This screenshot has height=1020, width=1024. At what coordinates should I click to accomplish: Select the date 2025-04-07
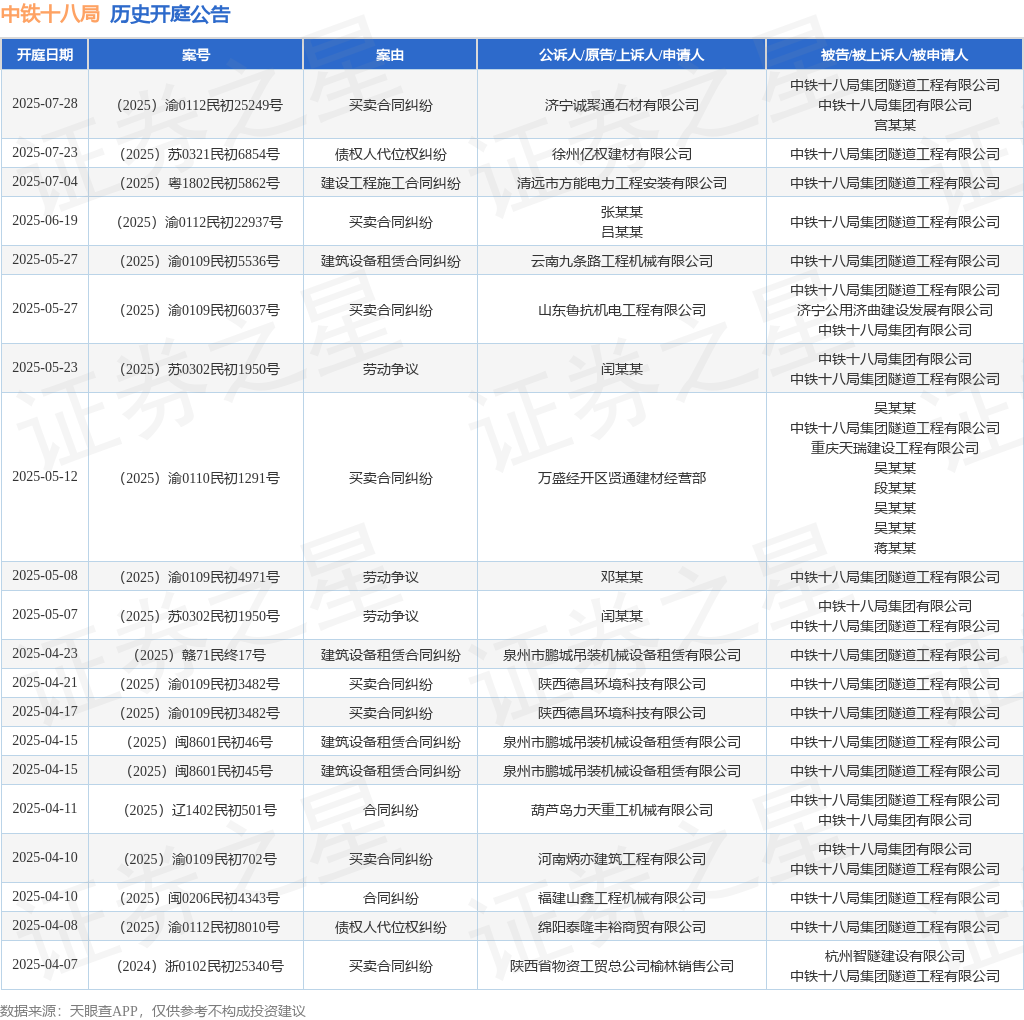pyautogui.click(x=44, y=964)
